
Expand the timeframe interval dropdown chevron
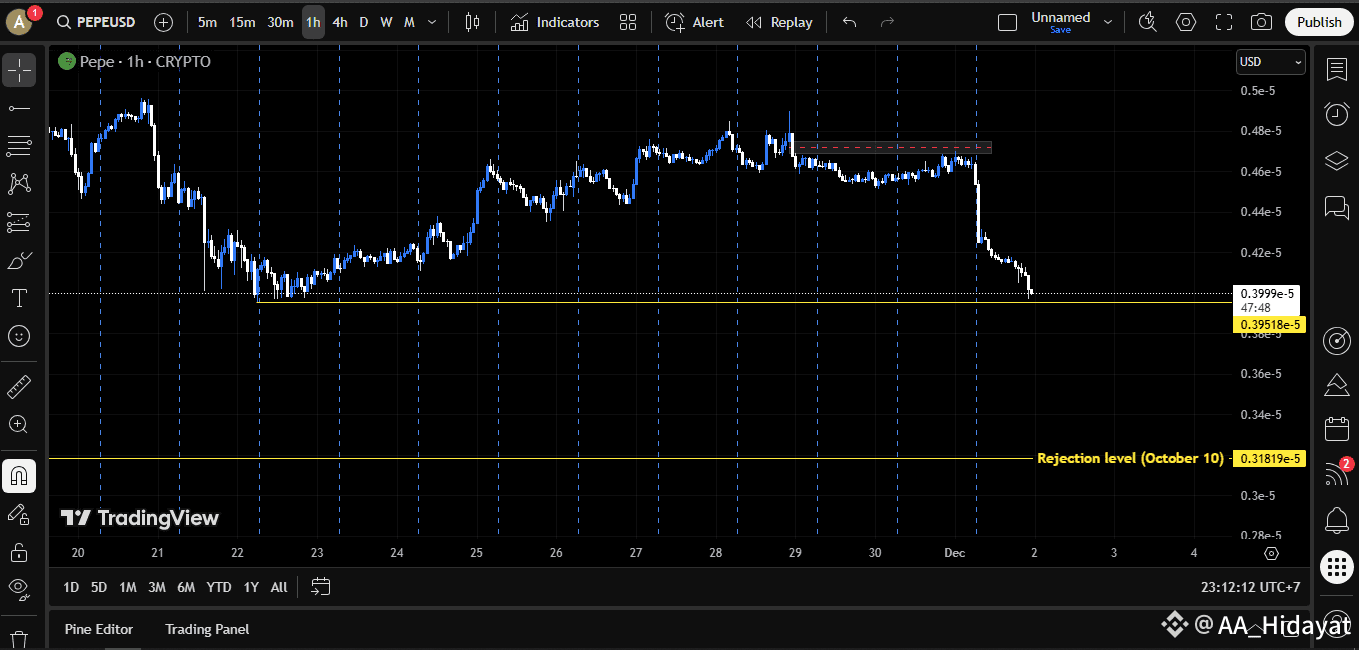click(432, 22)
